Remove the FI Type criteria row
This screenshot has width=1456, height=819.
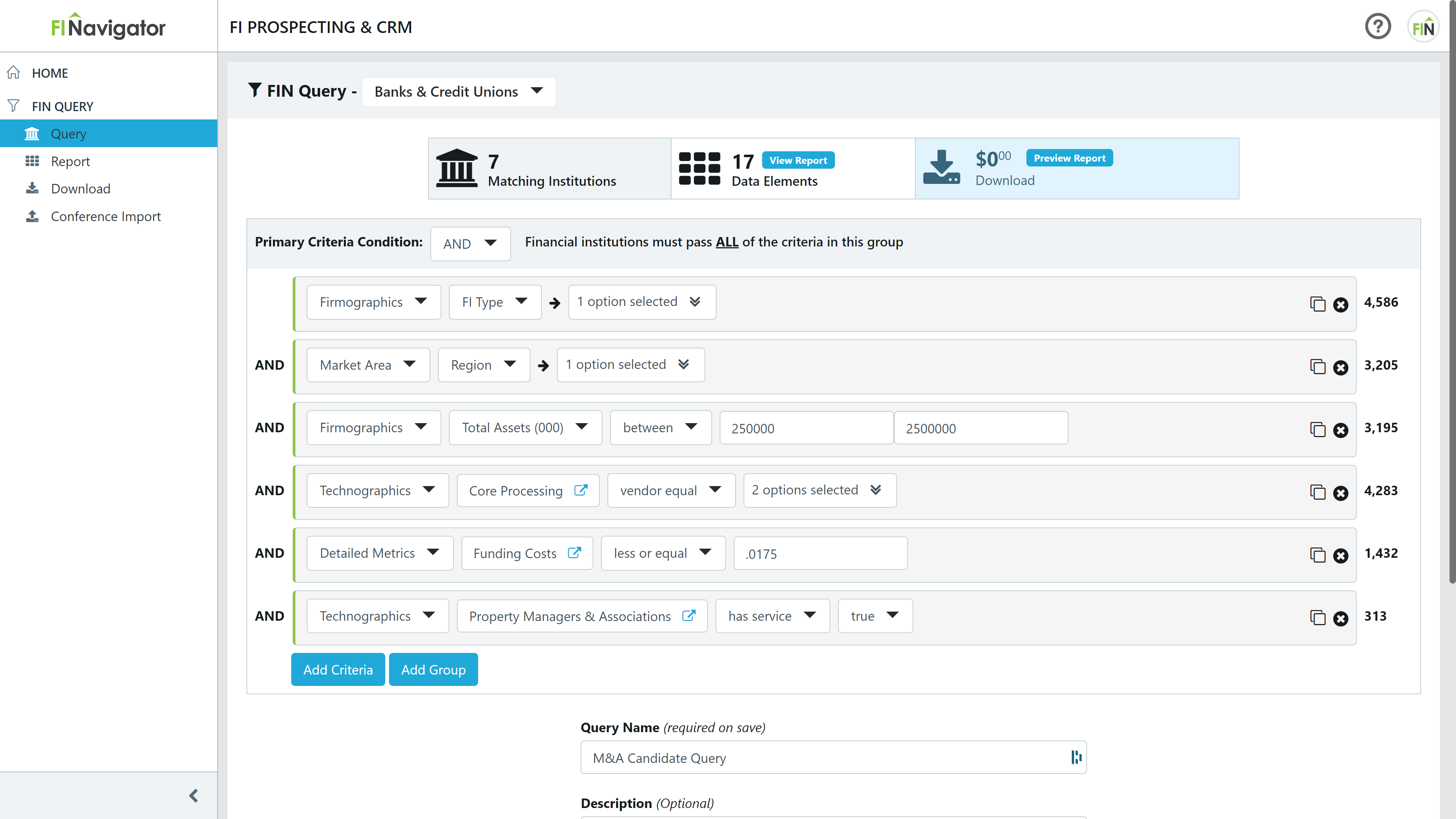pos(1341,304)
